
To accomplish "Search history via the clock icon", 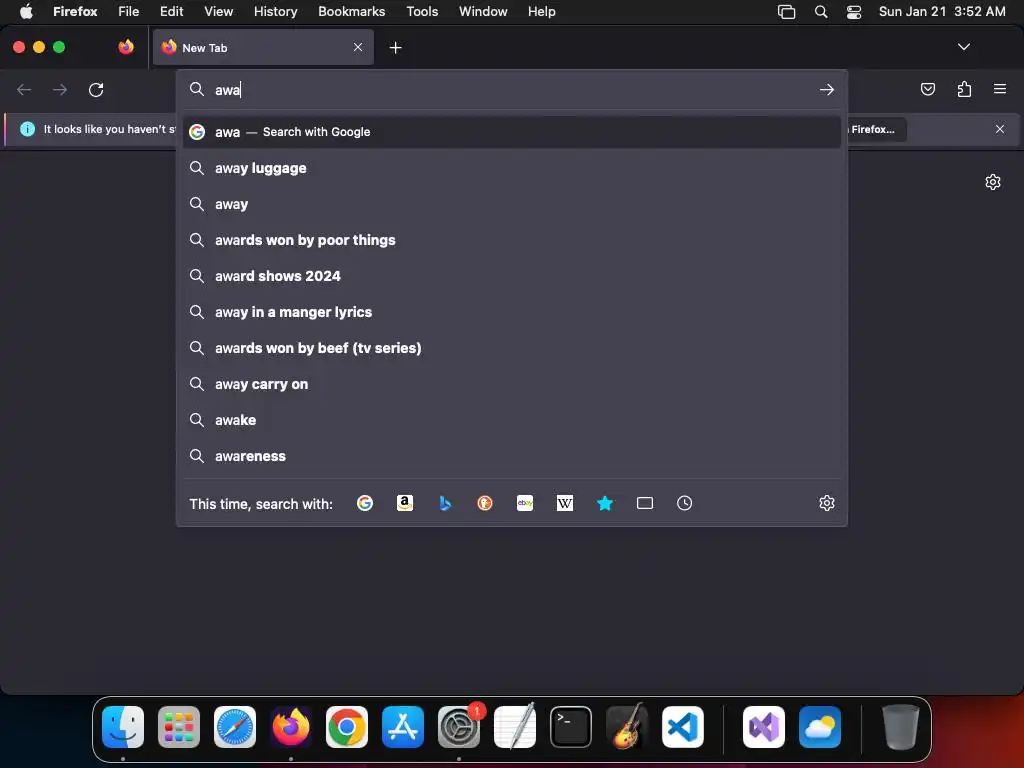I will tap(684, 503).
